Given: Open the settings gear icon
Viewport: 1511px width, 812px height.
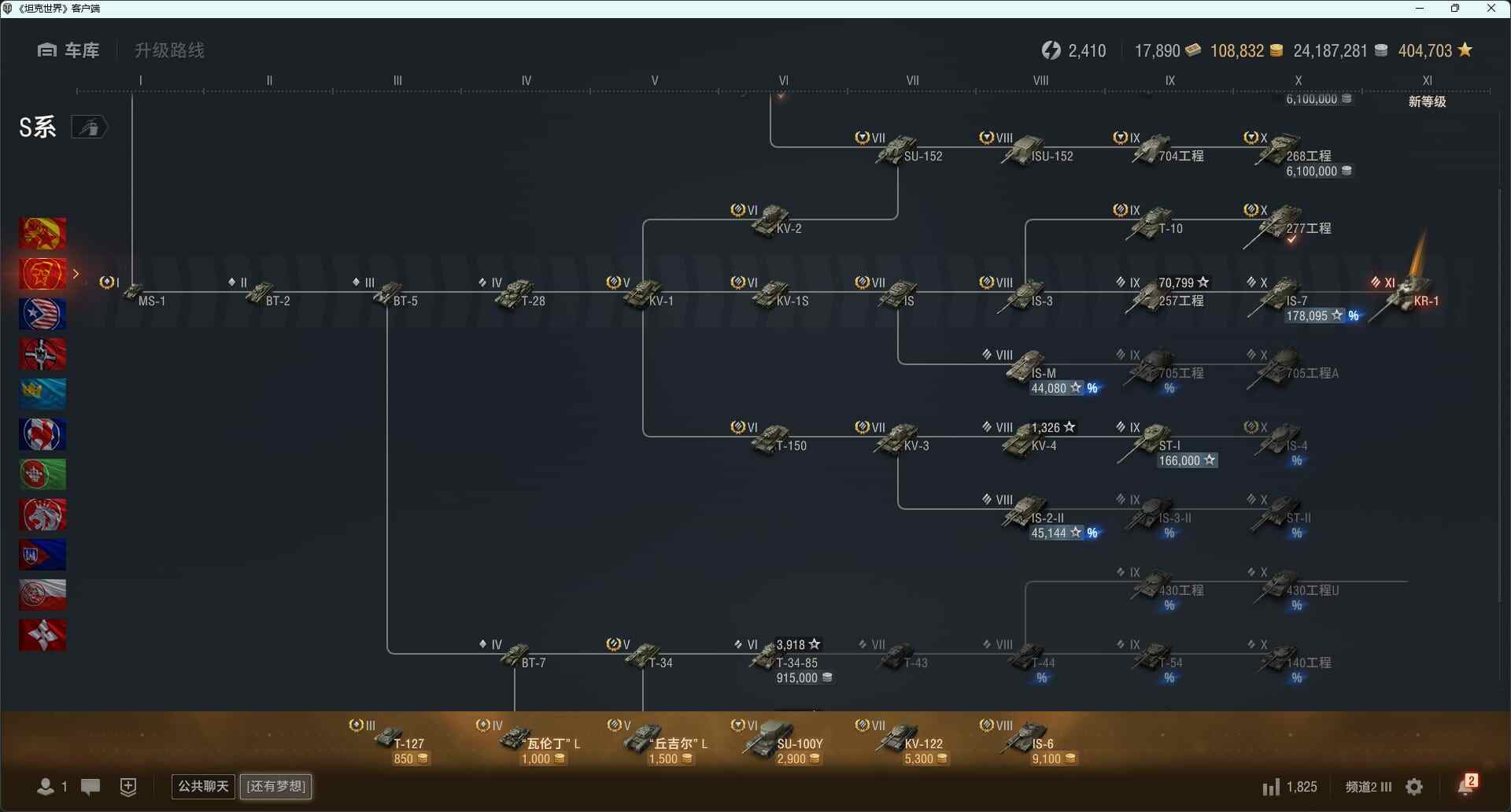Looking at the screenshot, I should 1414,787.
